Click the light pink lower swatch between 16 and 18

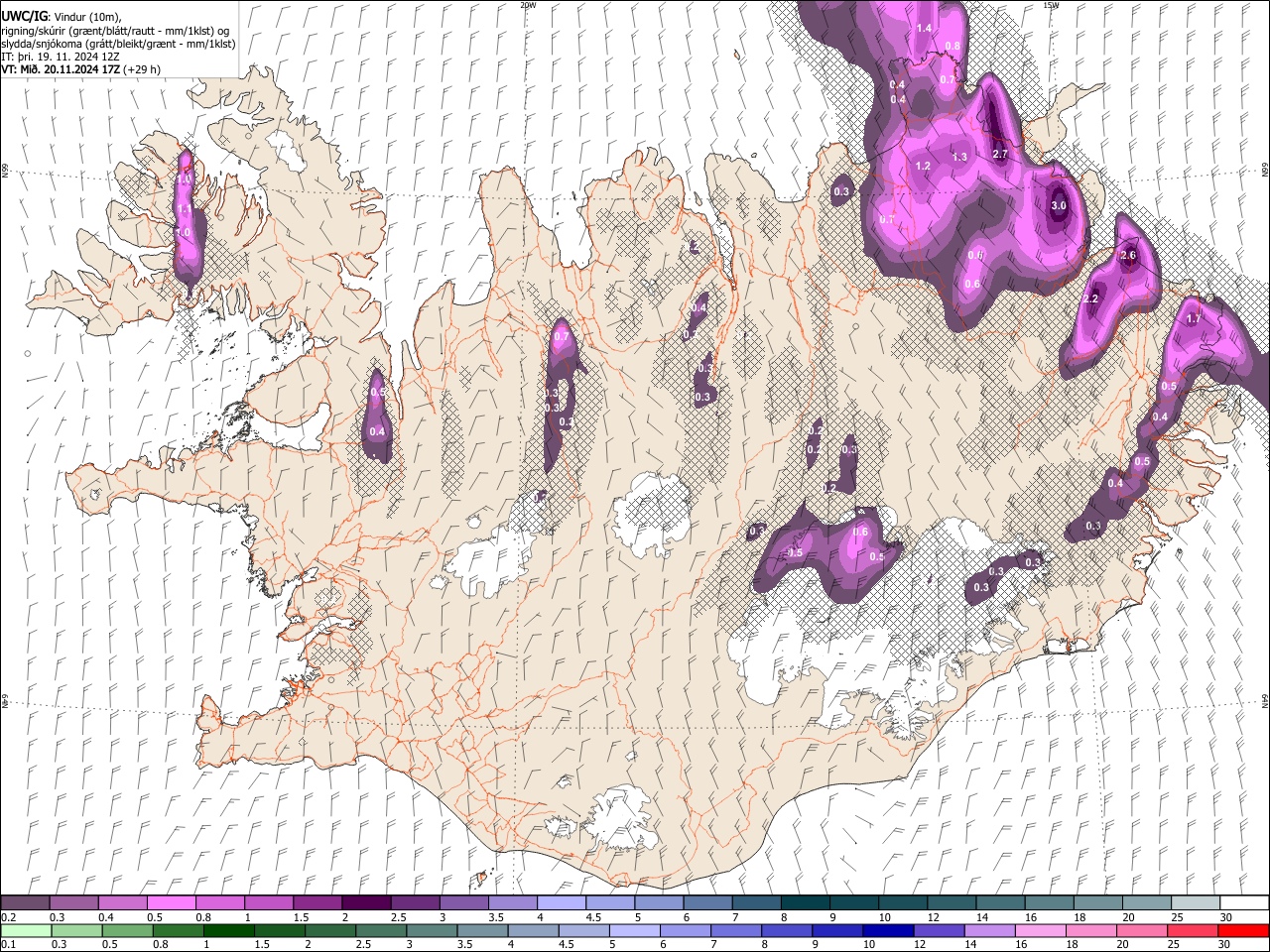[x=1039, y=930]
